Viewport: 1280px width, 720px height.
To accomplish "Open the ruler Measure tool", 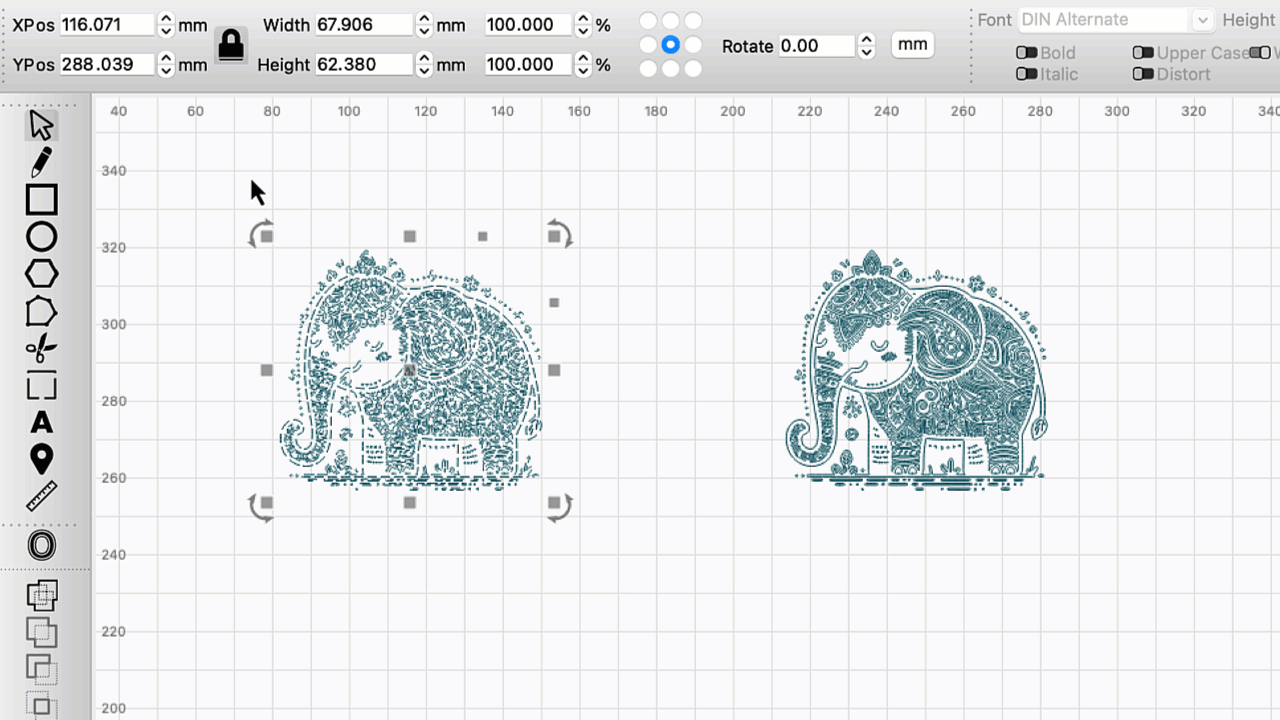I will coord(41,496).
